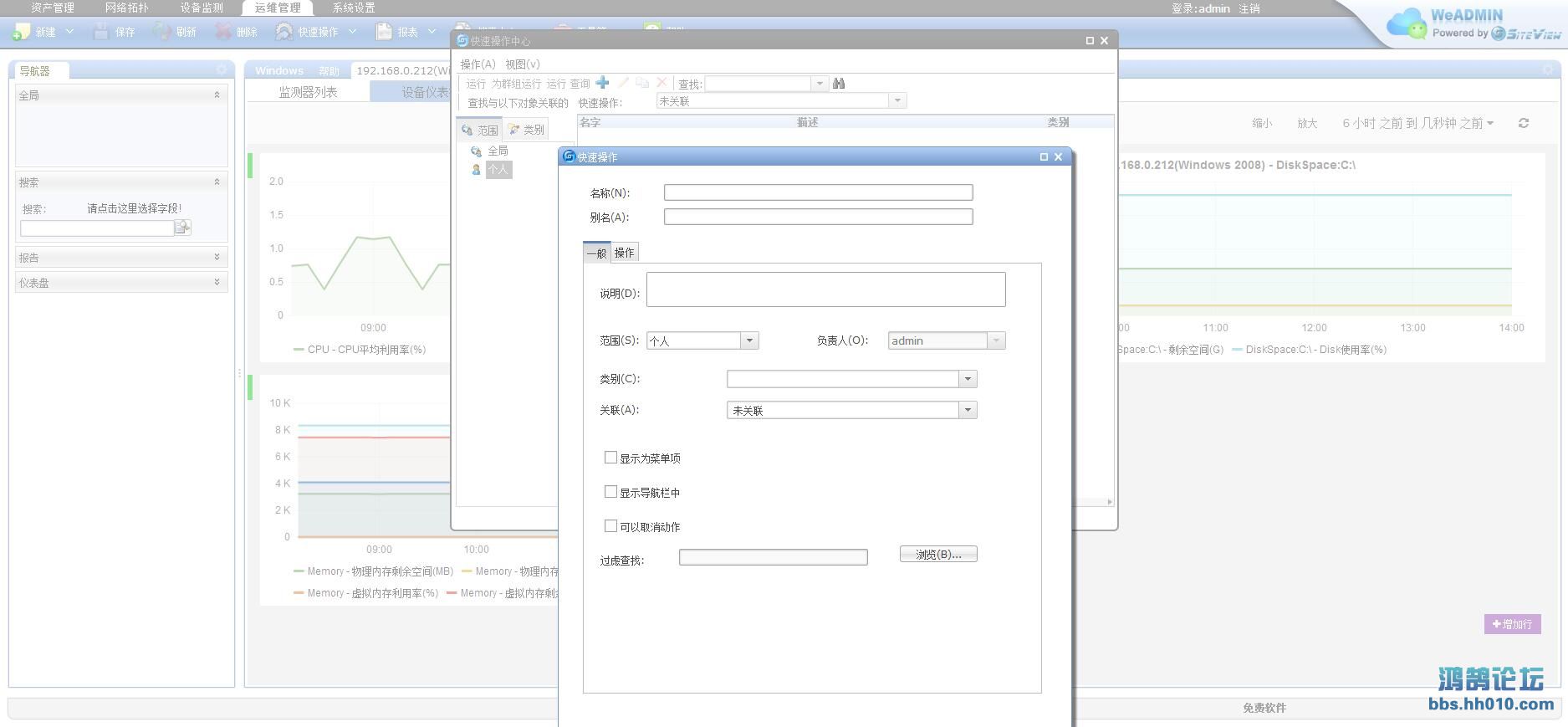This screenshot has width=1568, height=727.
Task: Click the 新建 (New) toolbar icon
Action: coord(21,32)
